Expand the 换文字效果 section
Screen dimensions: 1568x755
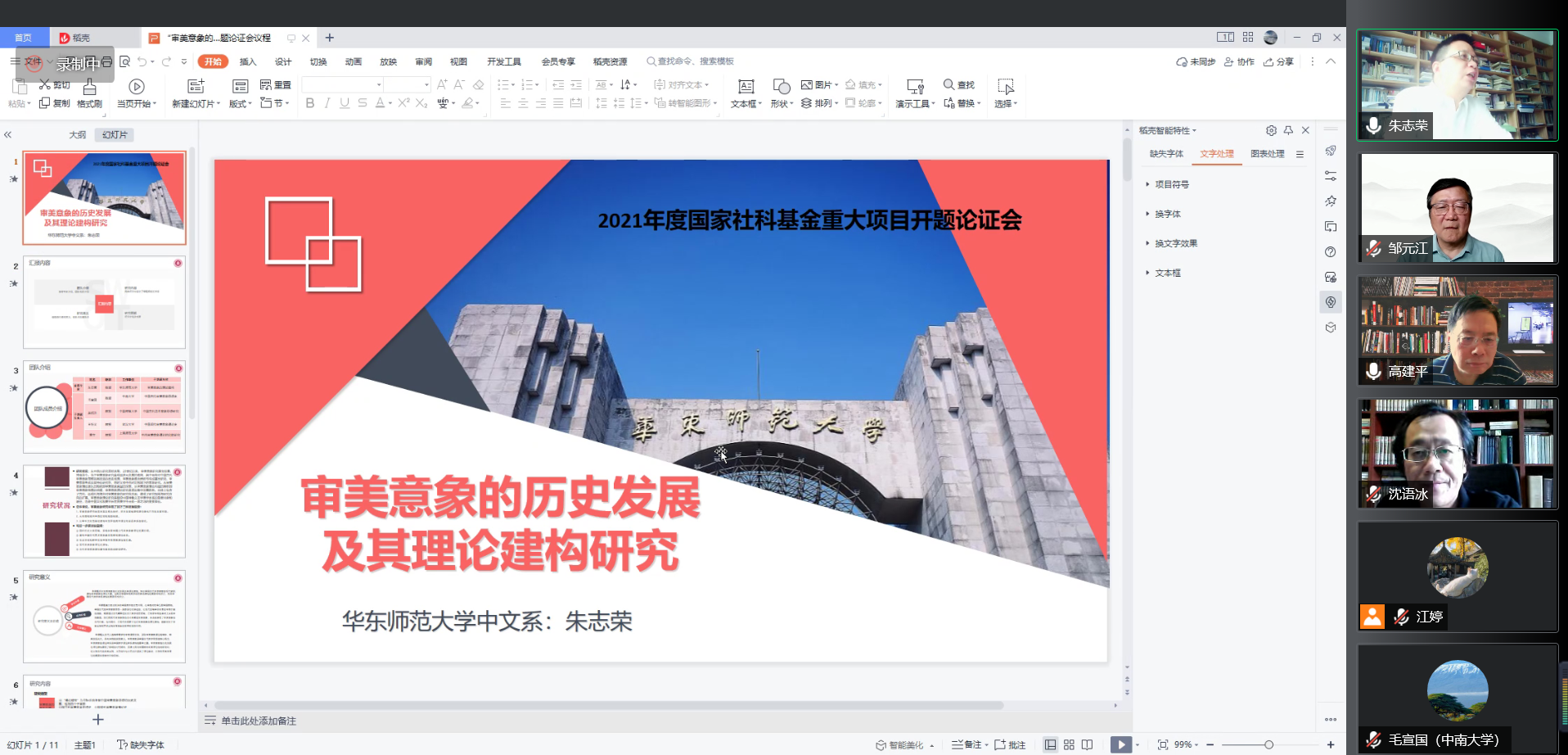tap(1175, 243)
